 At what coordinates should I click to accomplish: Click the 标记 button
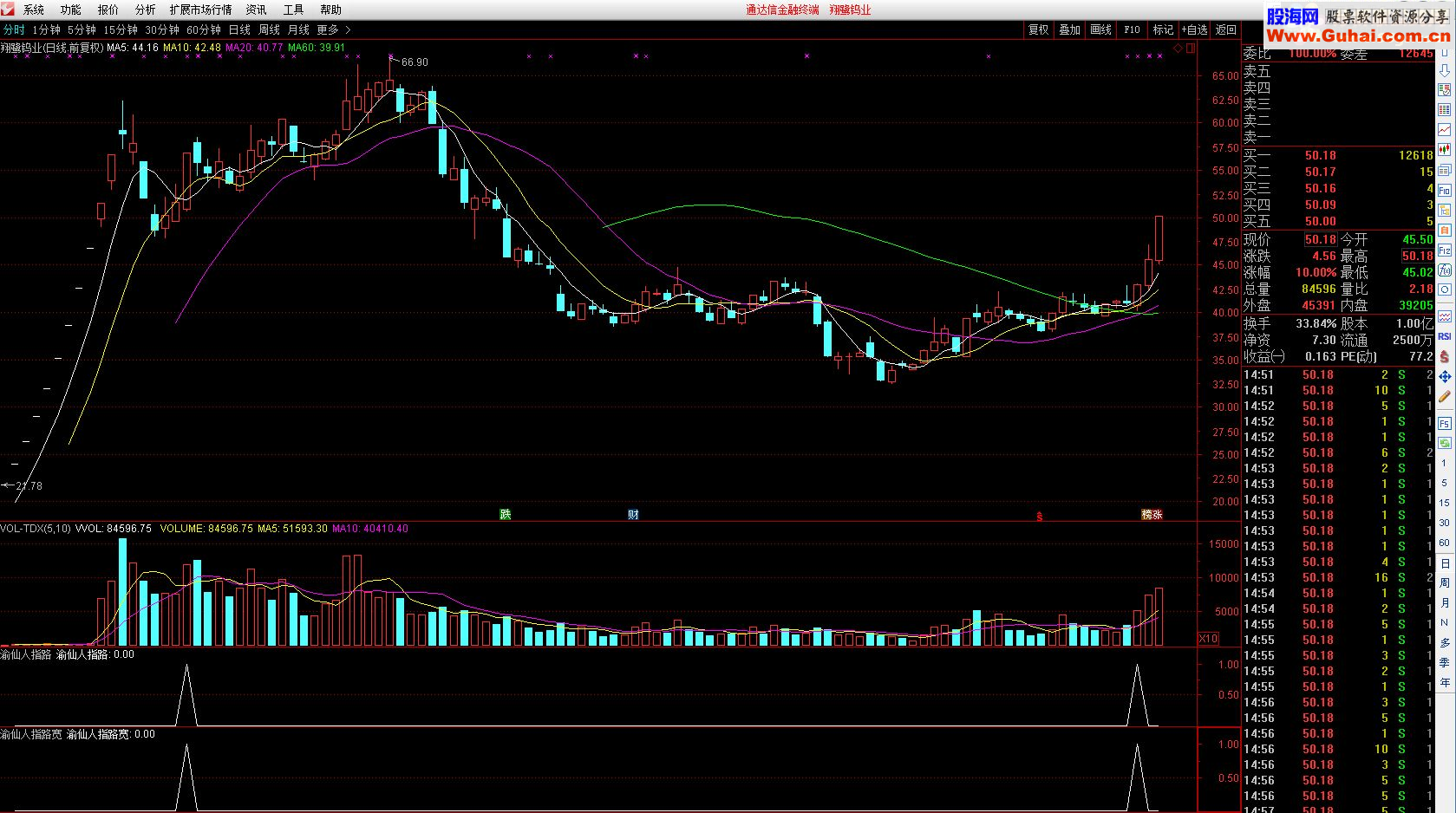pos(1163,29)
